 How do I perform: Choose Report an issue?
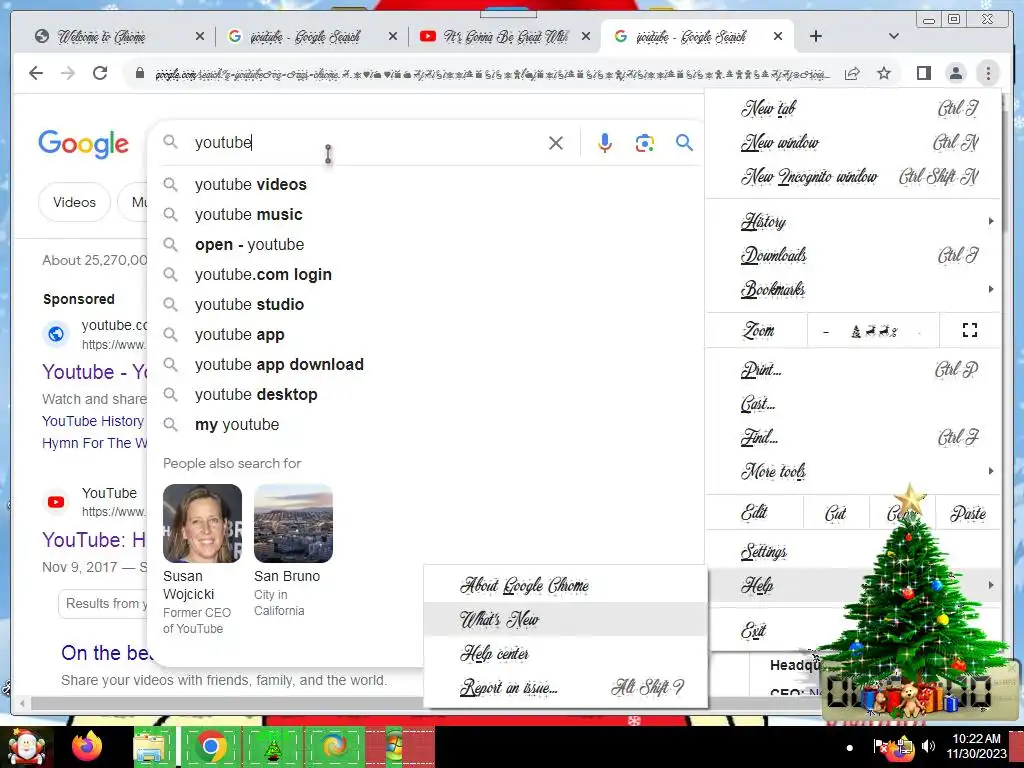pos(566,687)
